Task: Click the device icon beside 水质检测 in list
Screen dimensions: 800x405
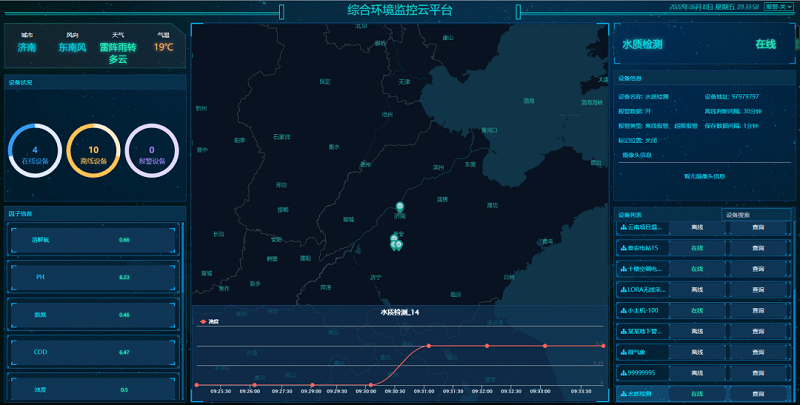Action: point(624,394)
